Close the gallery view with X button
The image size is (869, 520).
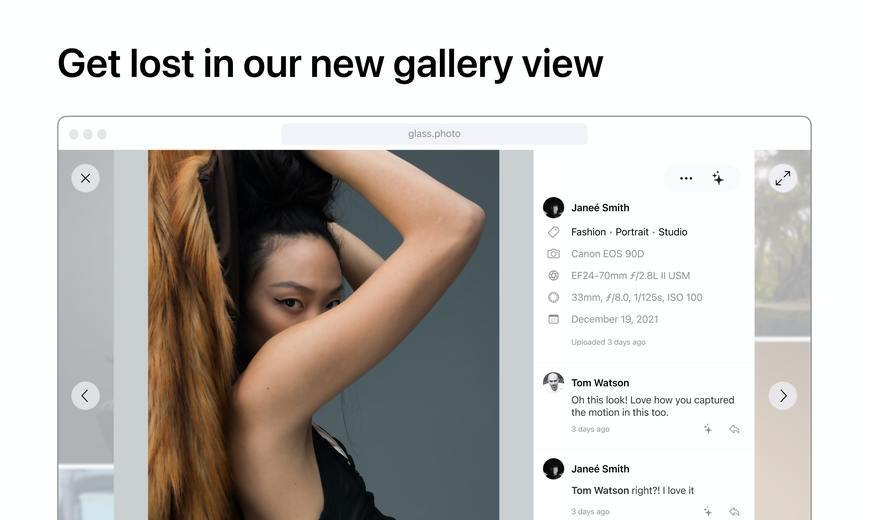85,178
